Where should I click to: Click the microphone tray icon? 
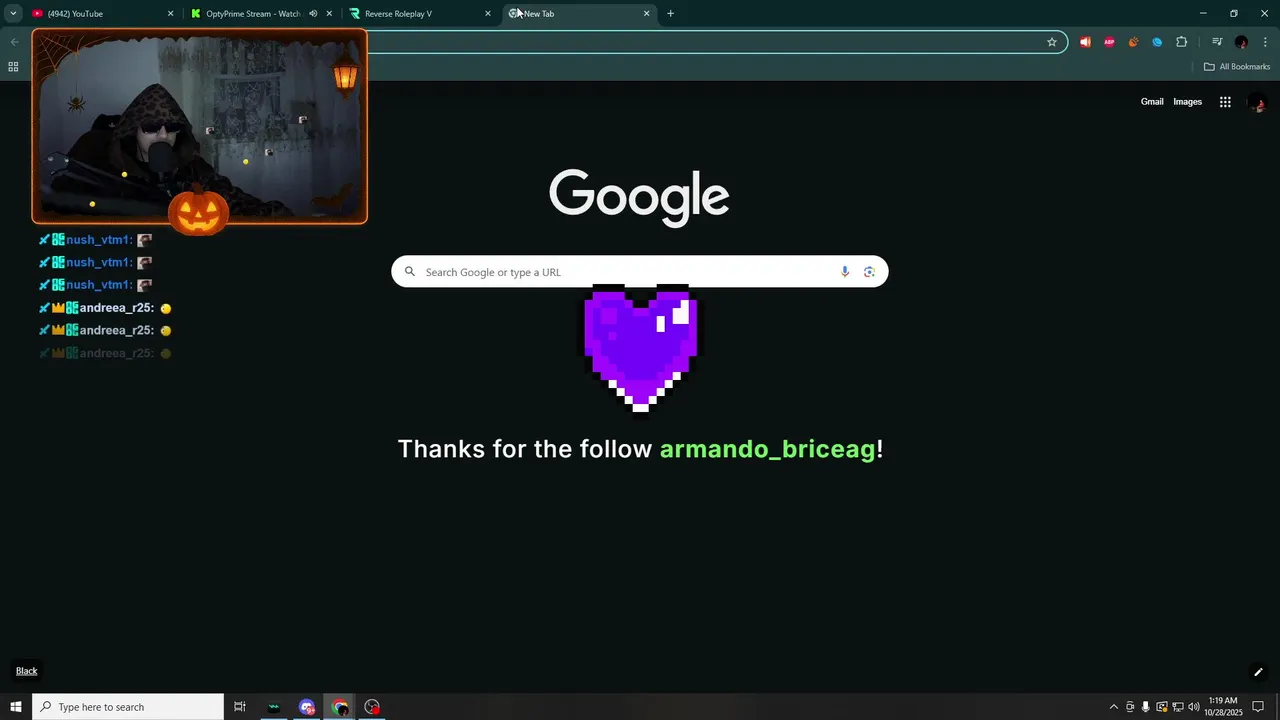pos(1146,707)
